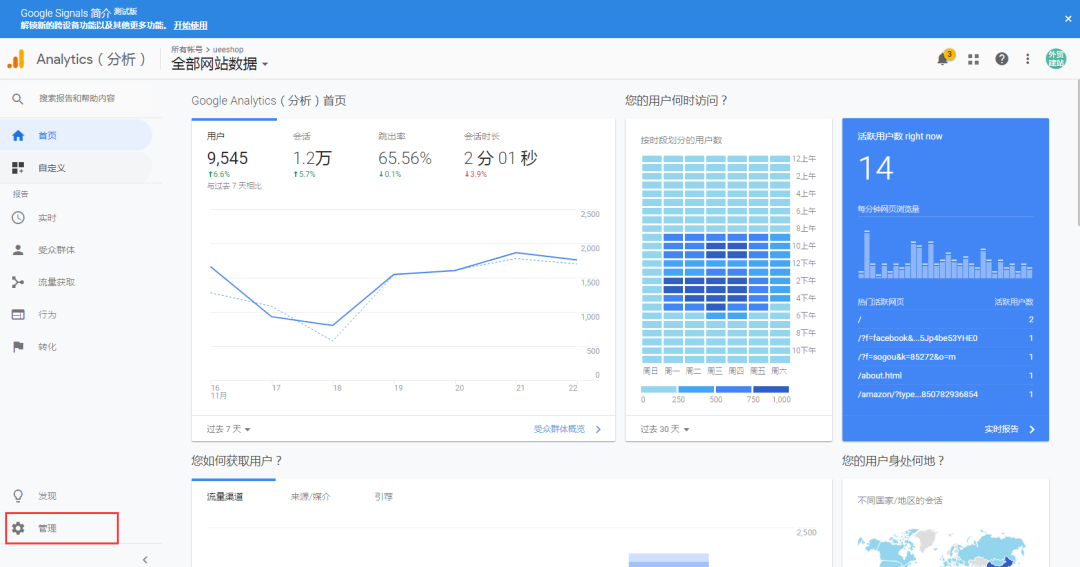Open the Google apps grid icon
This screenshot has height=567, width=1080.
coord(973,60)
